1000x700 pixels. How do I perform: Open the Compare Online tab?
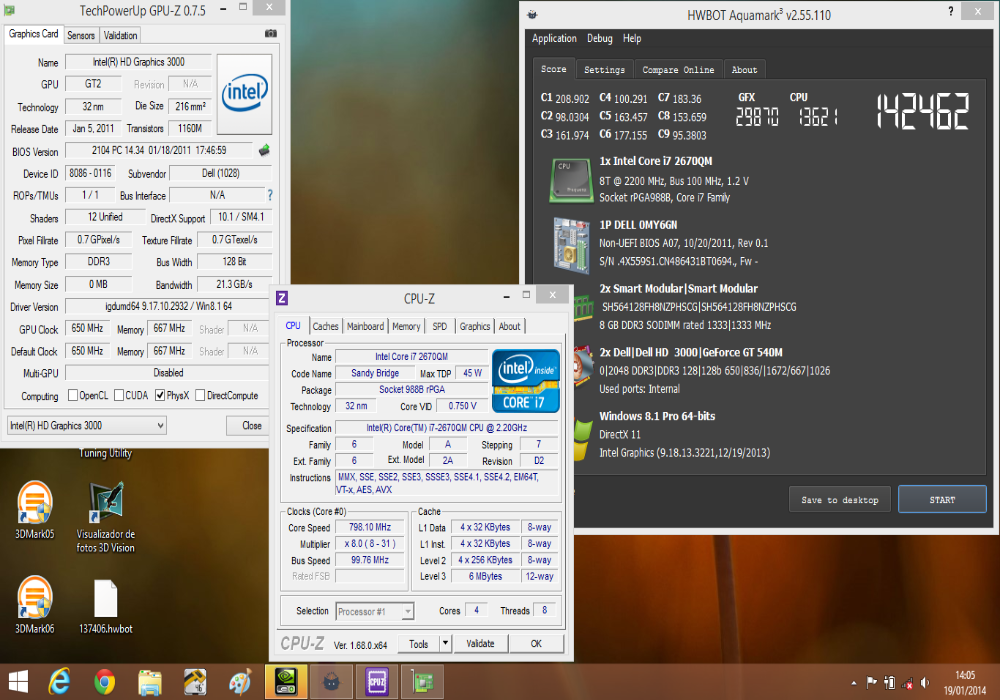tap(678, 70)
